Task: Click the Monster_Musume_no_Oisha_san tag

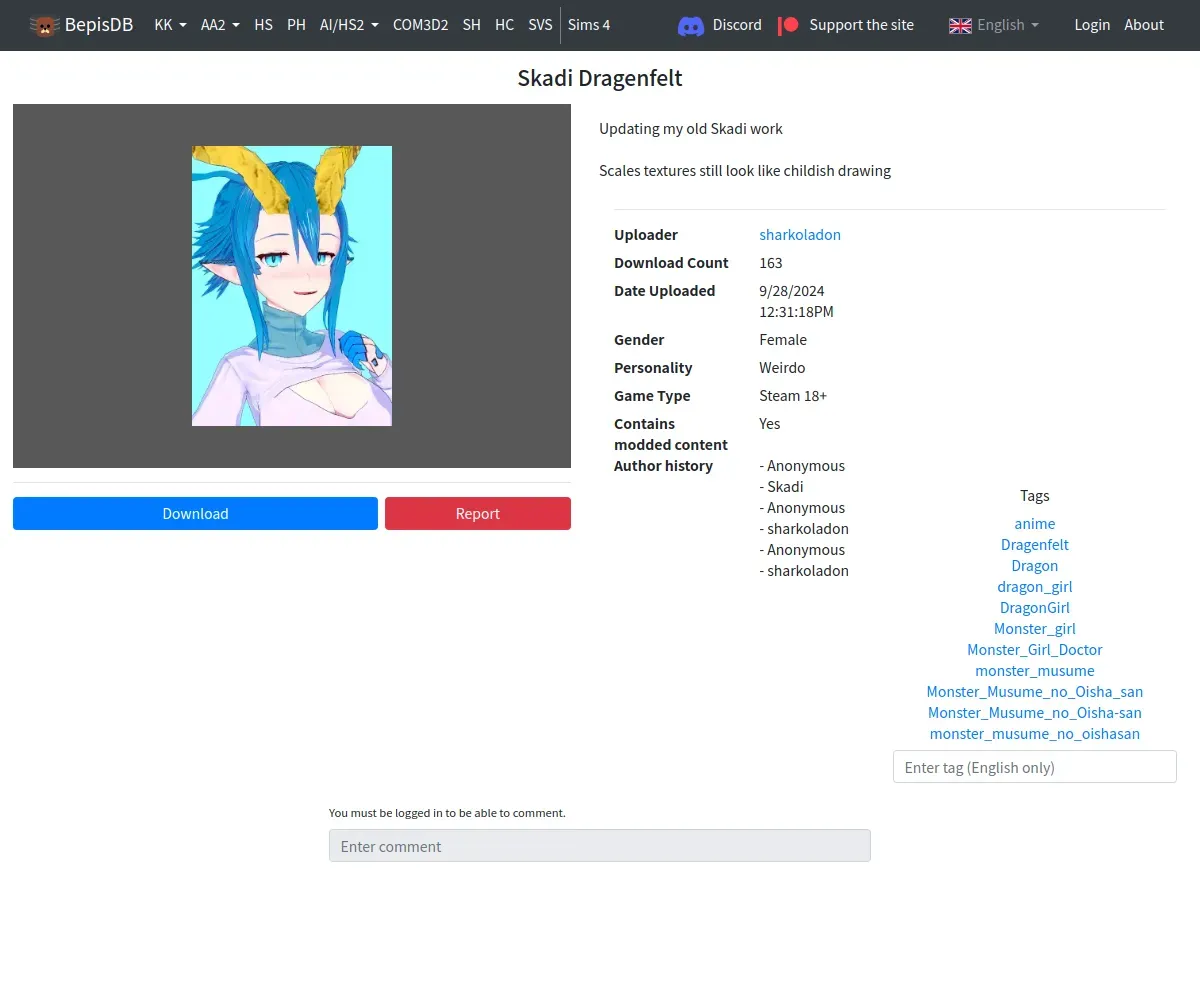Action: (1035, 692)
